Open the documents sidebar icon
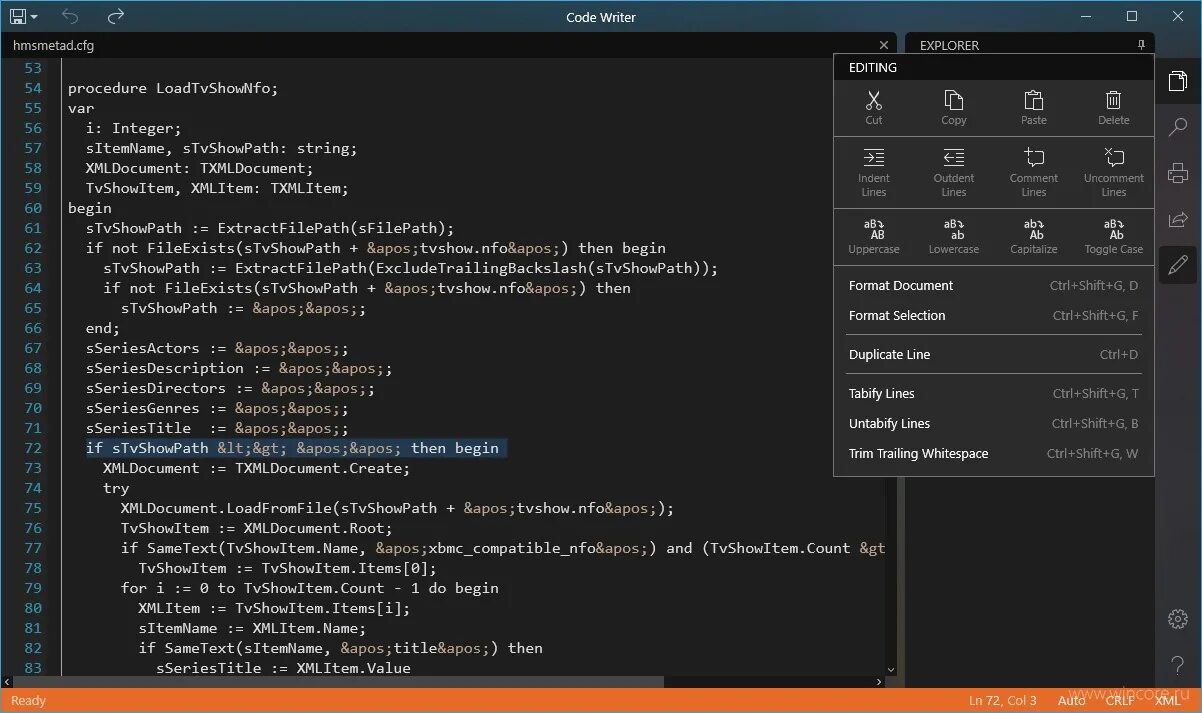Screen dimensions: 1202x713 click(1178, 81)
